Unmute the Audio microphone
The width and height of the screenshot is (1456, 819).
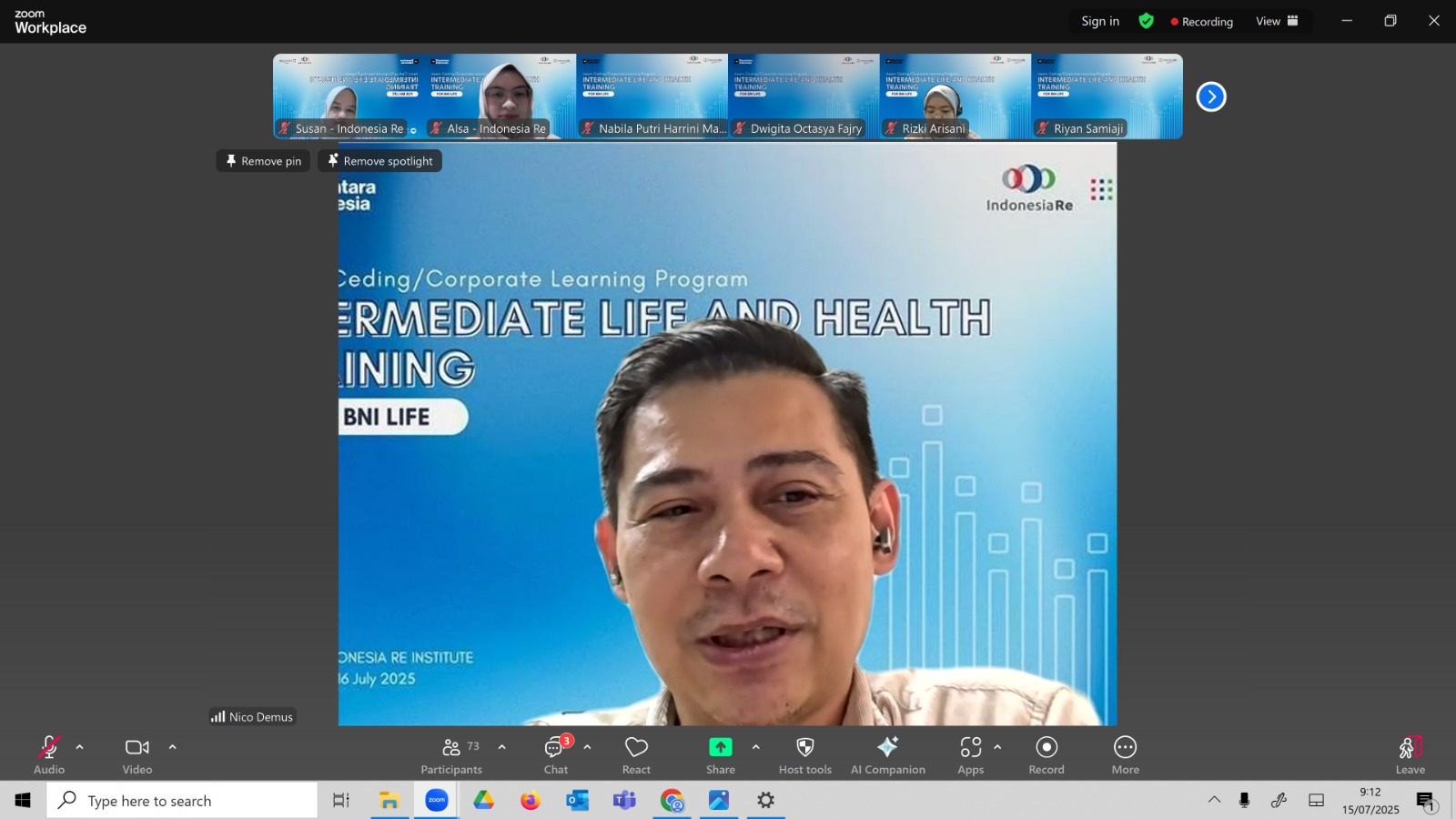coord(49,755)
